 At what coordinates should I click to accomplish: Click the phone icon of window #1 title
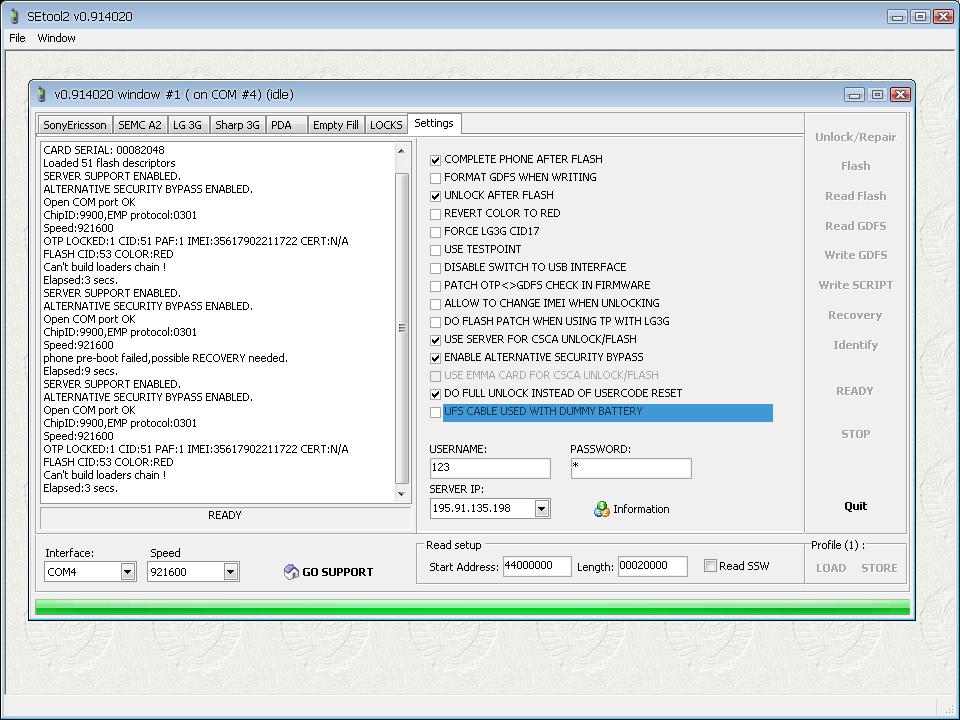click(x=42, y=94)
